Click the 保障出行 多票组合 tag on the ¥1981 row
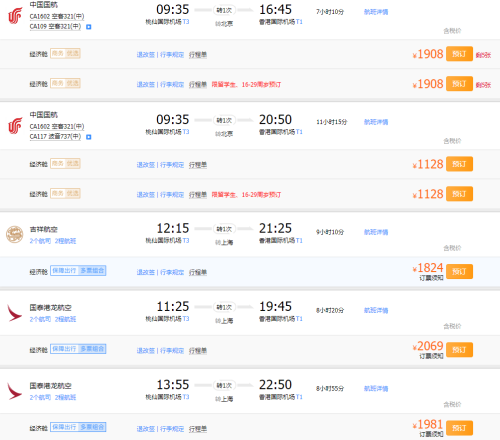500x440 pixels. point(78,427)
